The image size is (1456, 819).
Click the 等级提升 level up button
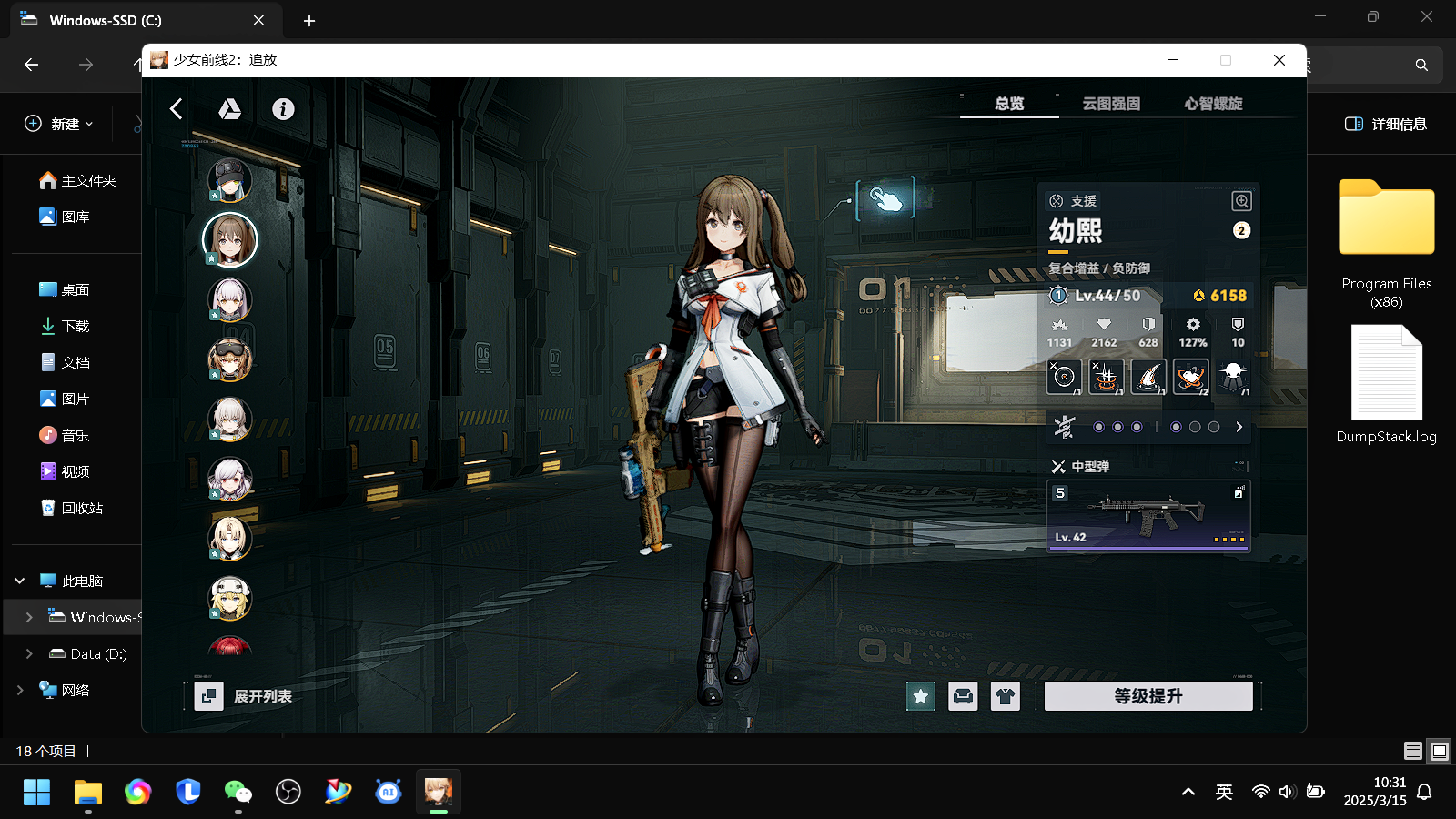point(1148,696)
